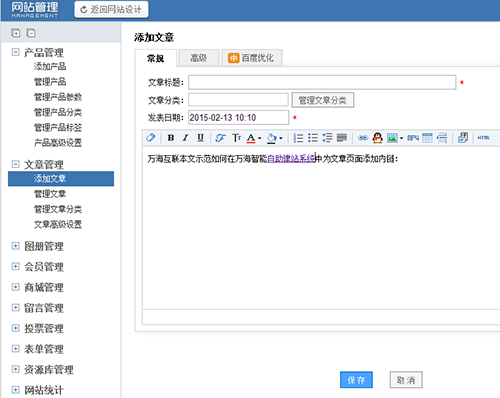Open 产品高级设置 in sidebar
The height and width of the screenshot is (398, 500).
point(58,143)
